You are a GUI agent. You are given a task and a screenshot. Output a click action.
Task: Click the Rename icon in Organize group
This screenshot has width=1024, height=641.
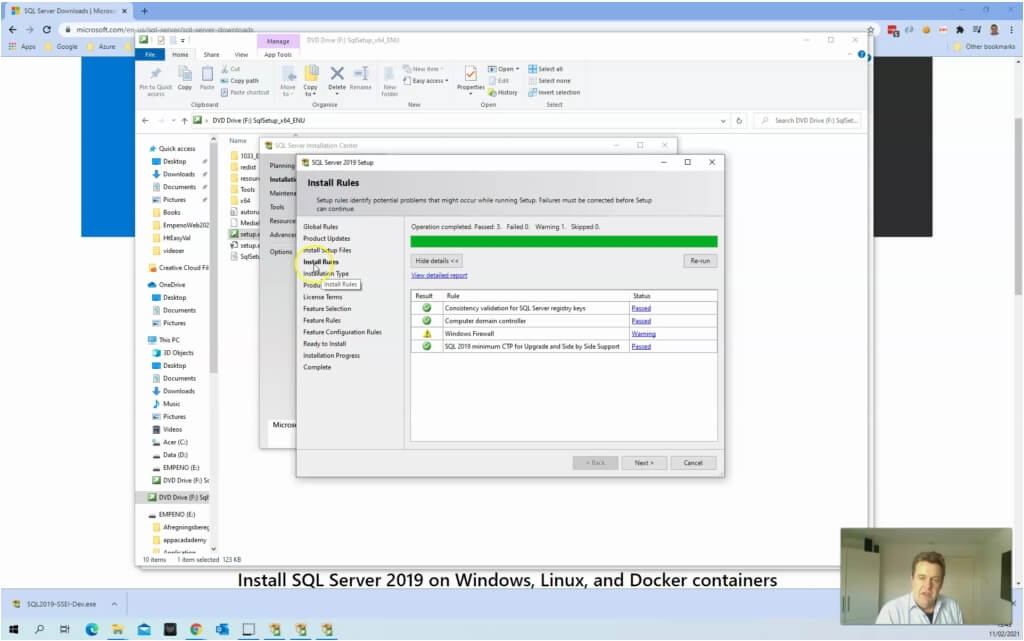tap(361, 76)
